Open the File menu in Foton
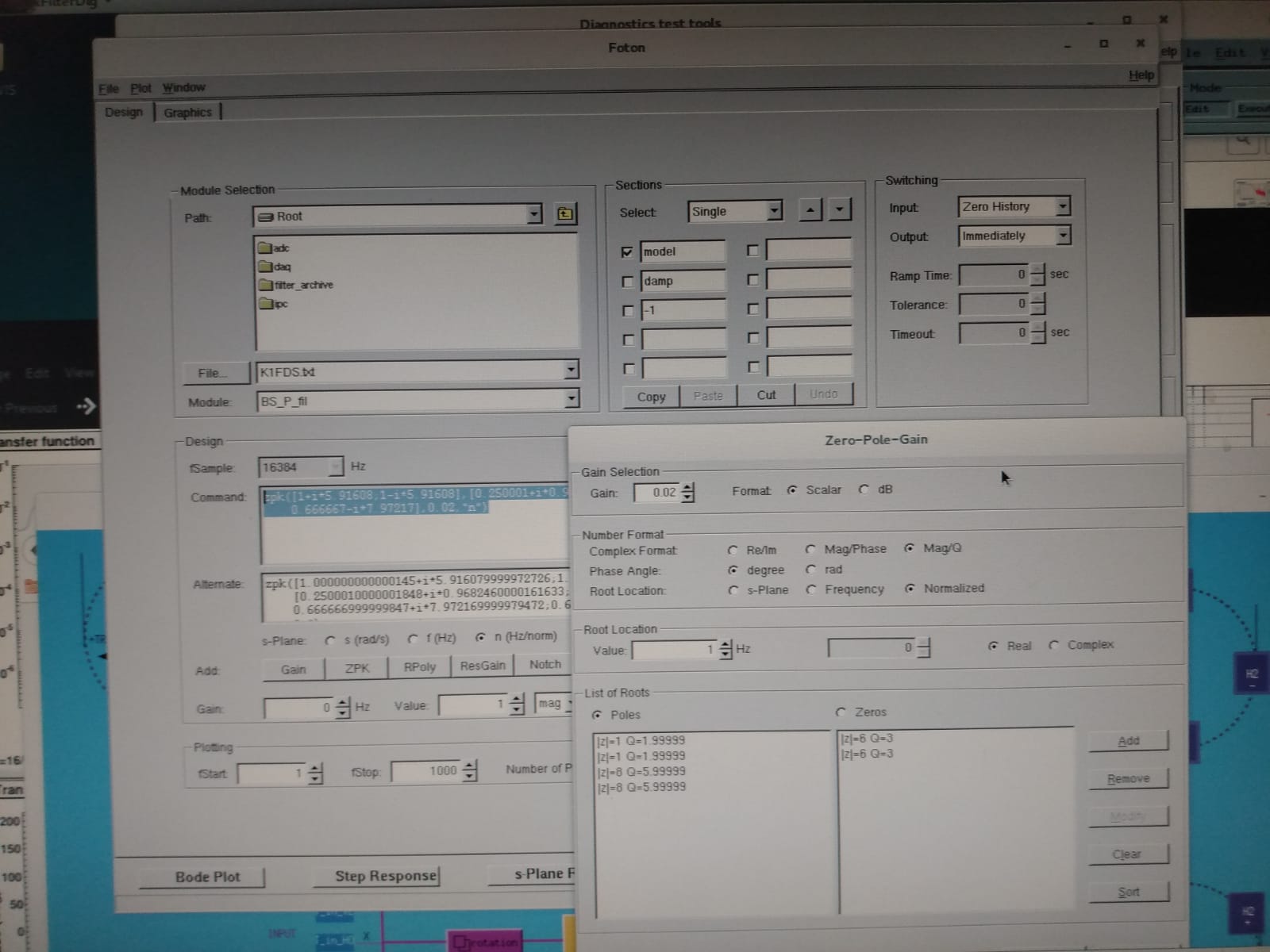This screenshot has width=1270, height=952. pos(109,88)
